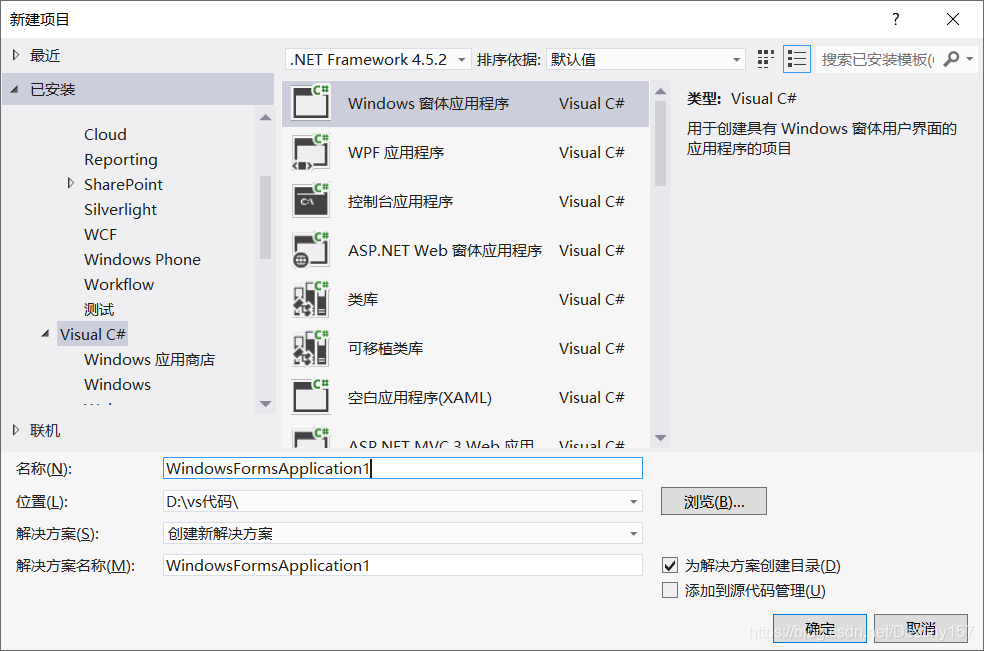Click the category tree scroll-down arrow
This screenshot has height=651, width=984.
click(x=265, y=404)
